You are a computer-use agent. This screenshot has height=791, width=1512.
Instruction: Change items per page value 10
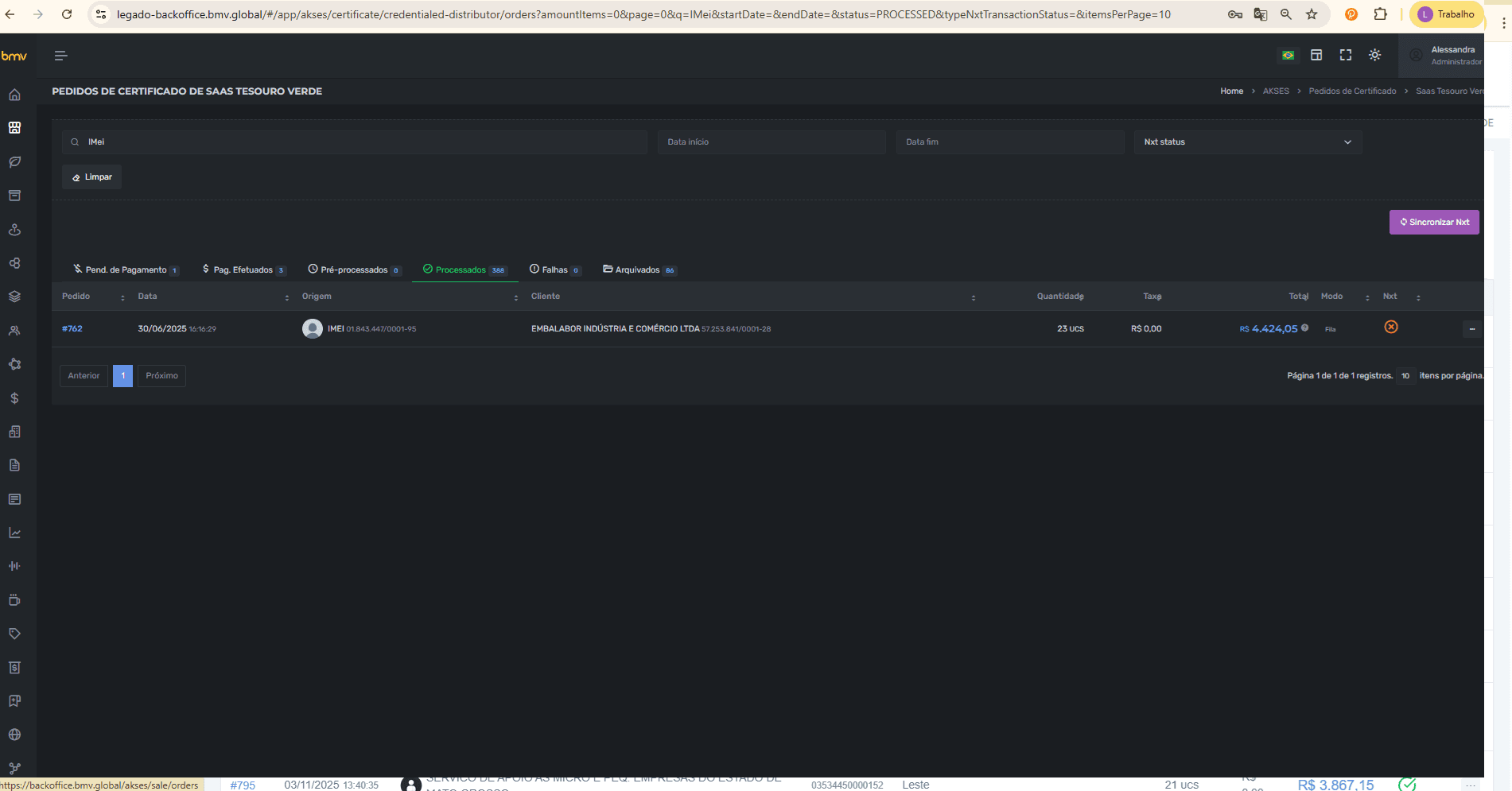point(1405,376)
